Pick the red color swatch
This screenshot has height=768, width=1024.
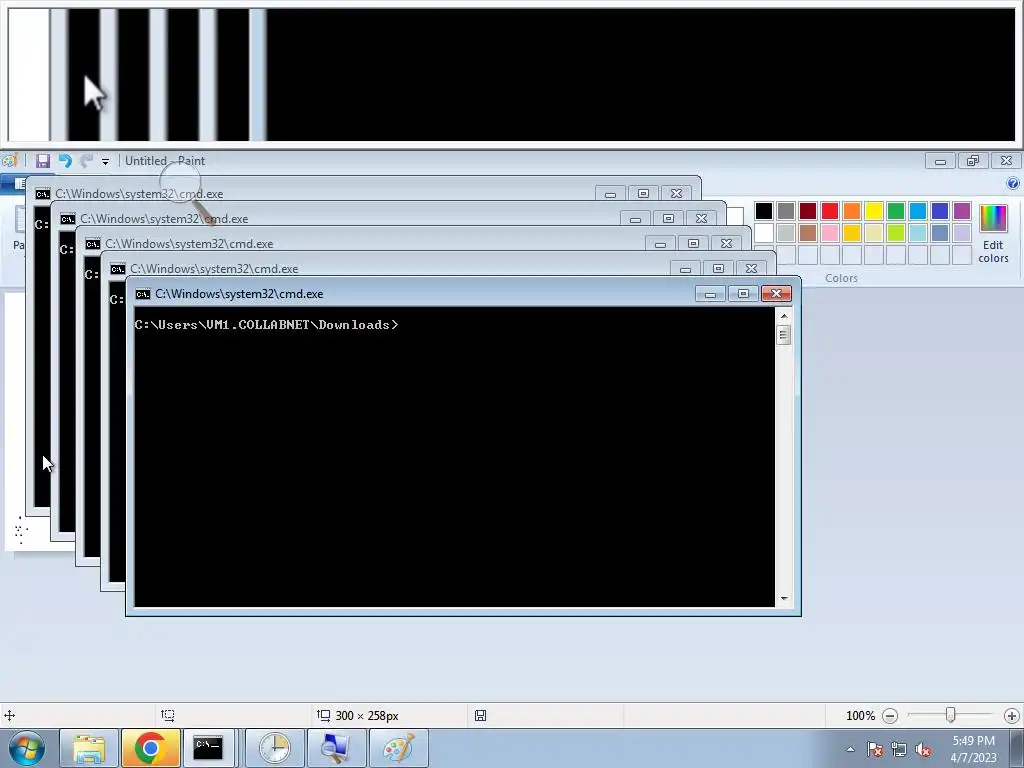(830, 211)
